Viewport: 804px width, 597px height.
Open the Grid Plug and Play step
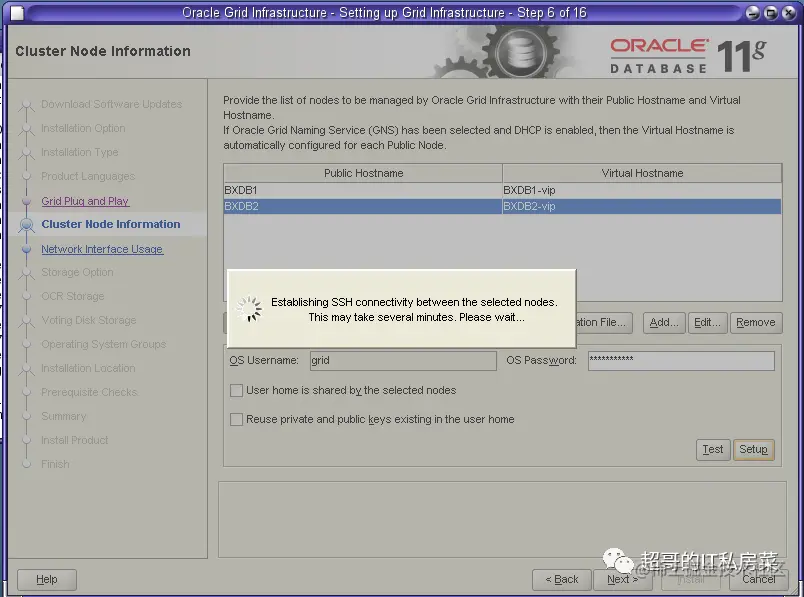[85, 201]
